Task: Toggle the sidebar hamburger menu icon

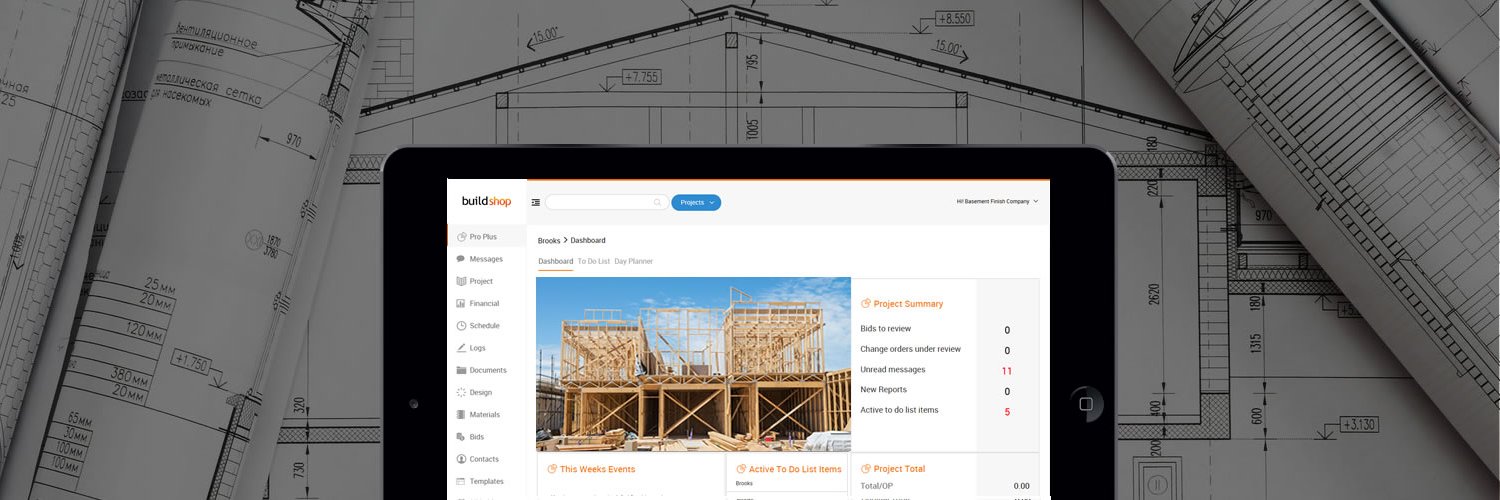Action: click(x=536, y=202)
